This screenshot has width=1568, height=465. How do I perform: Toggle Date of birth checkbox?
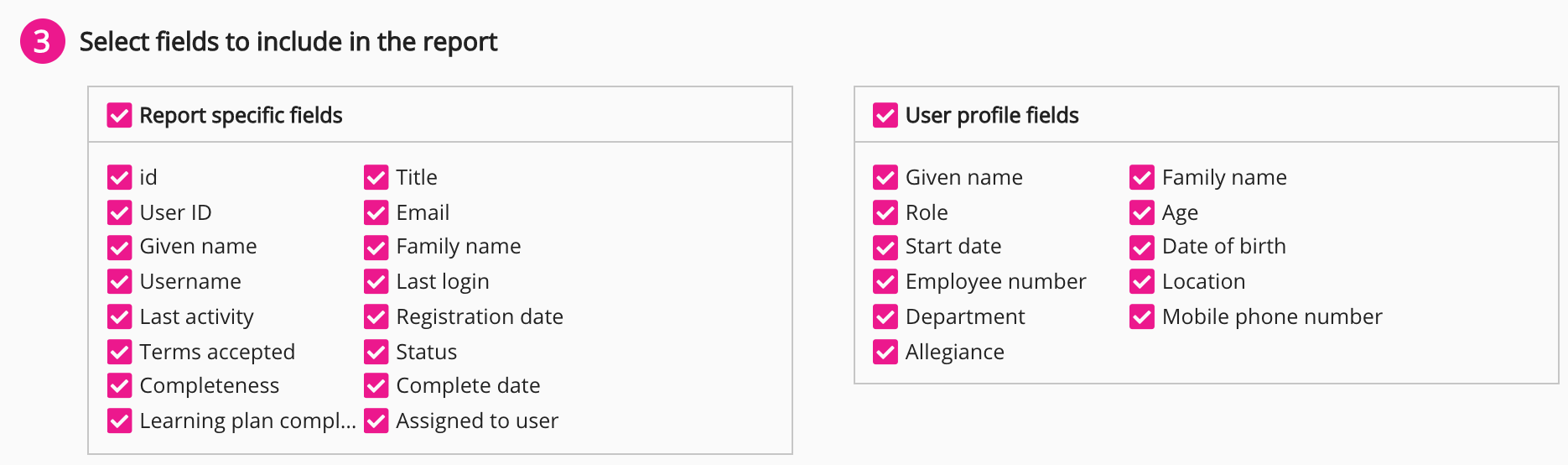[x=1142, y=247]
